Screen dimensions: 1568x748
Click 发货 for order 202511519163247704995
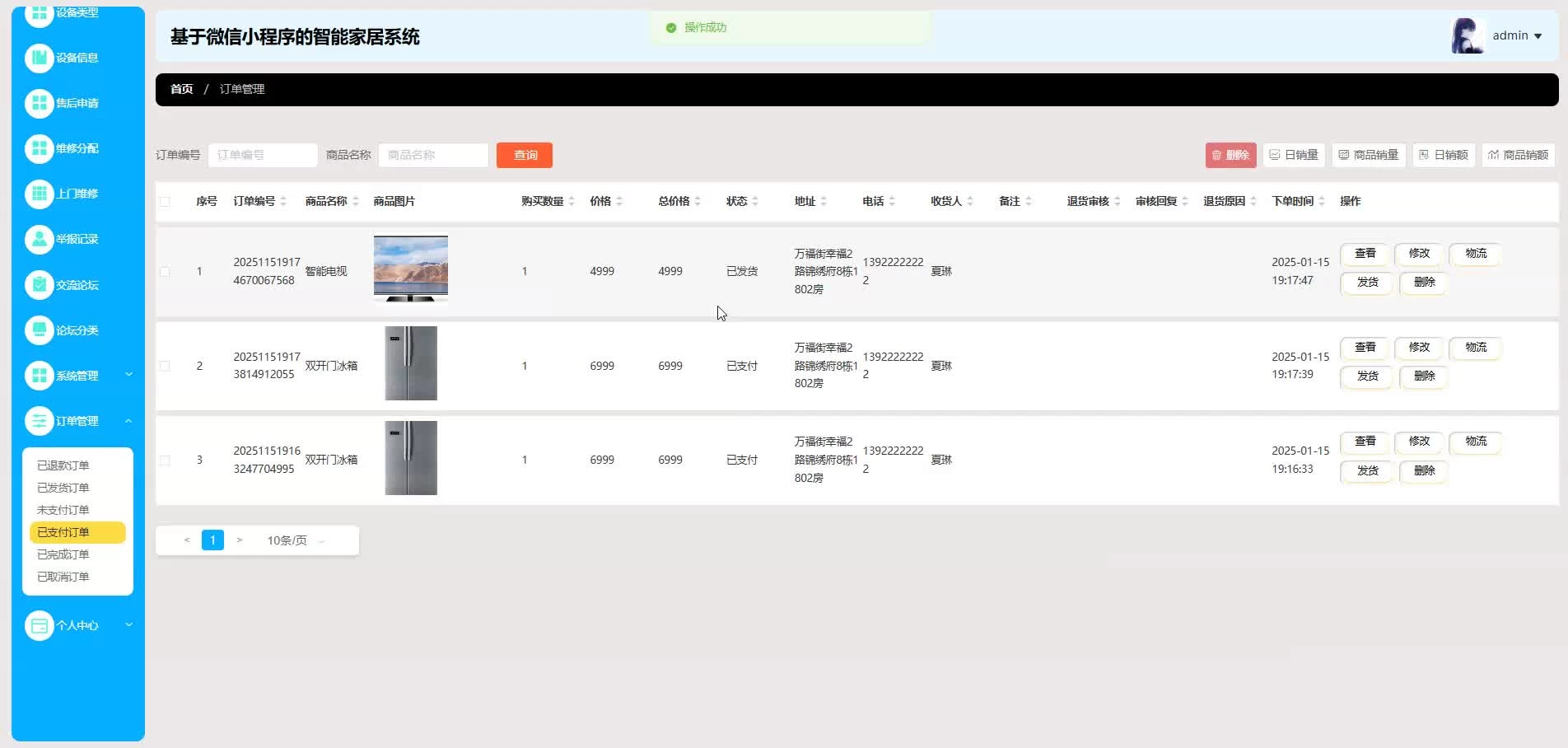click(1367, 471)
